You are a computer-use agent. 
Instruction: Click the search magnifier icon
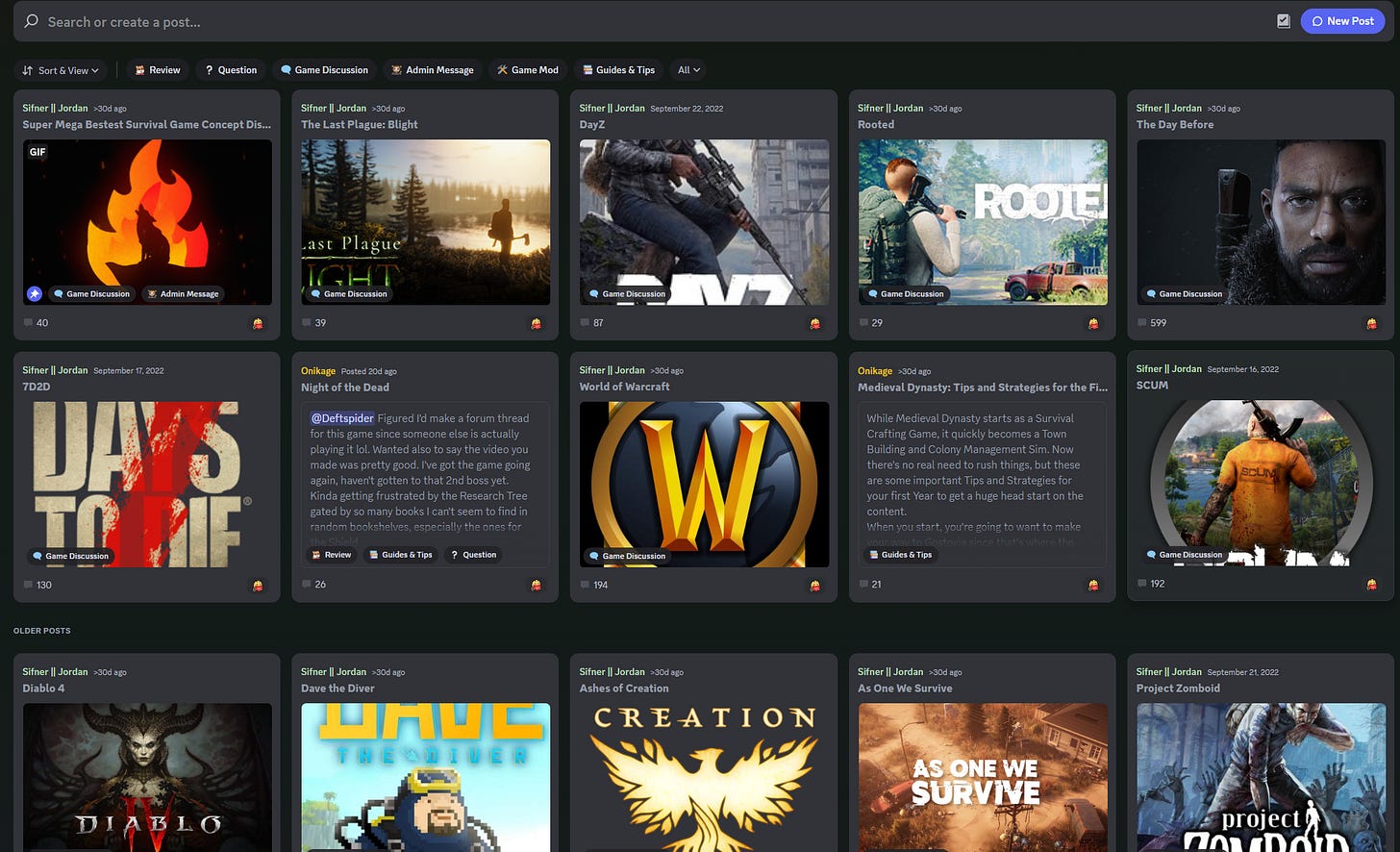(32, 21)
